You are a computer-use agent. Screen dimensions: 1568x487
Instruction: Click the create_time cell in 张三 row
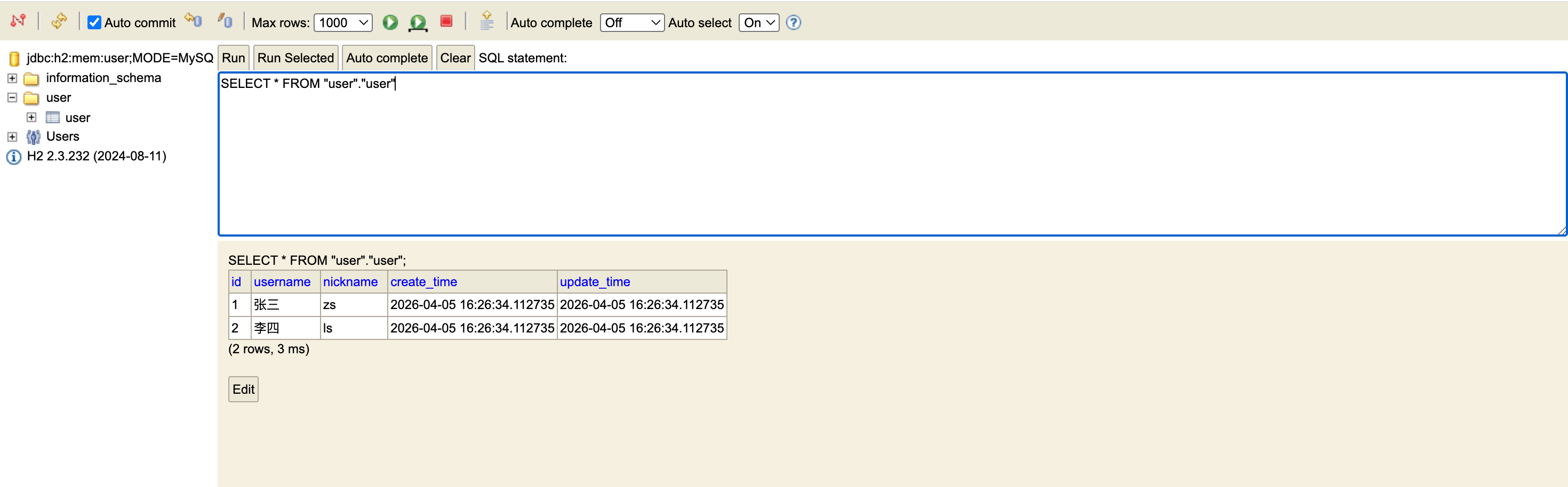[473, 305]
